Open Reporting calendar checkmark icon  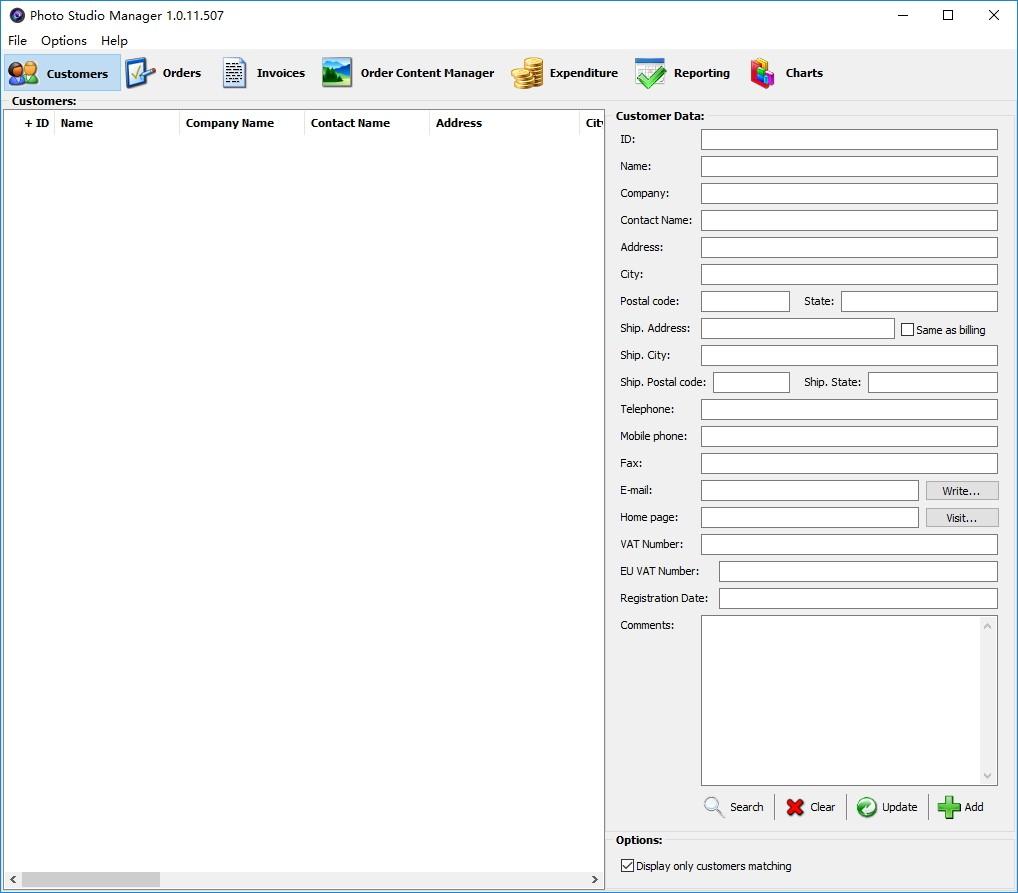[650, 73]
